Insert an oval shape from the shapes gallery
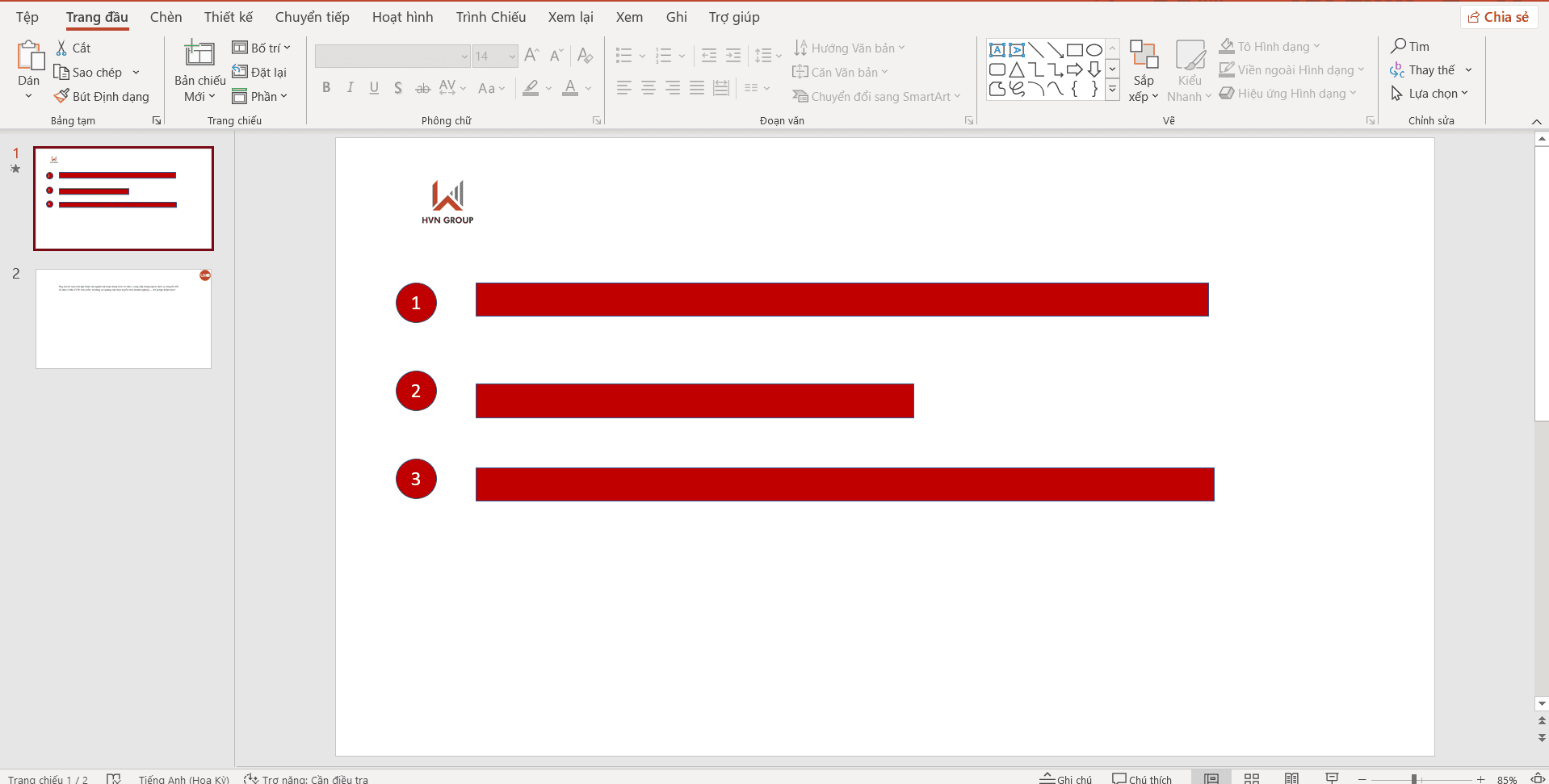 click(x=1093, y=48)
